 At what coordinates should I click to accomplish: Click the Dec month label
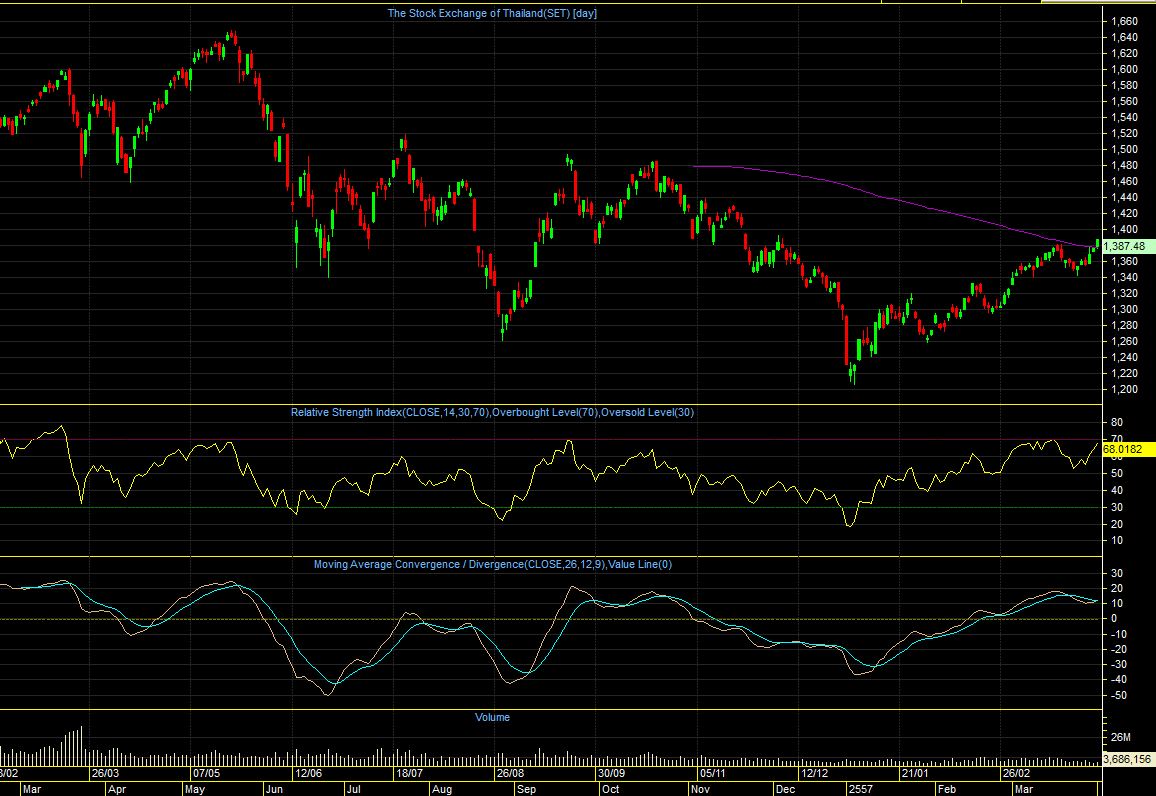click(785, 789)
